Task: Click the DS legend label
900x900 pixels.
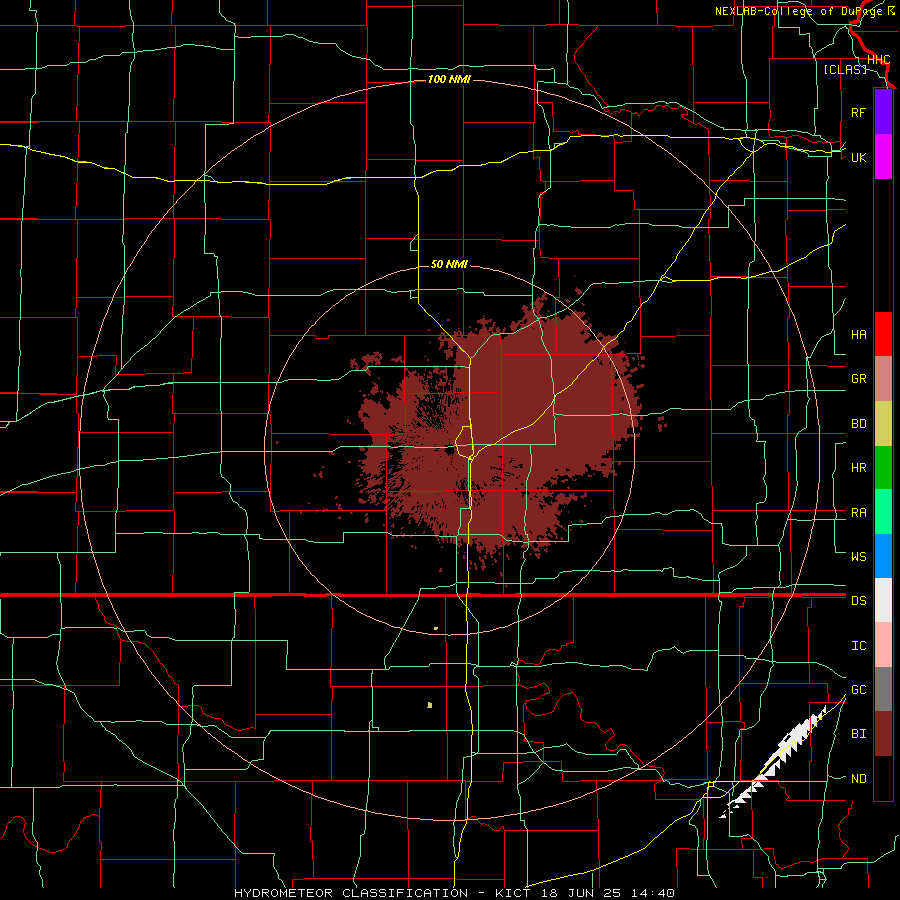Action: pos(858,600)
